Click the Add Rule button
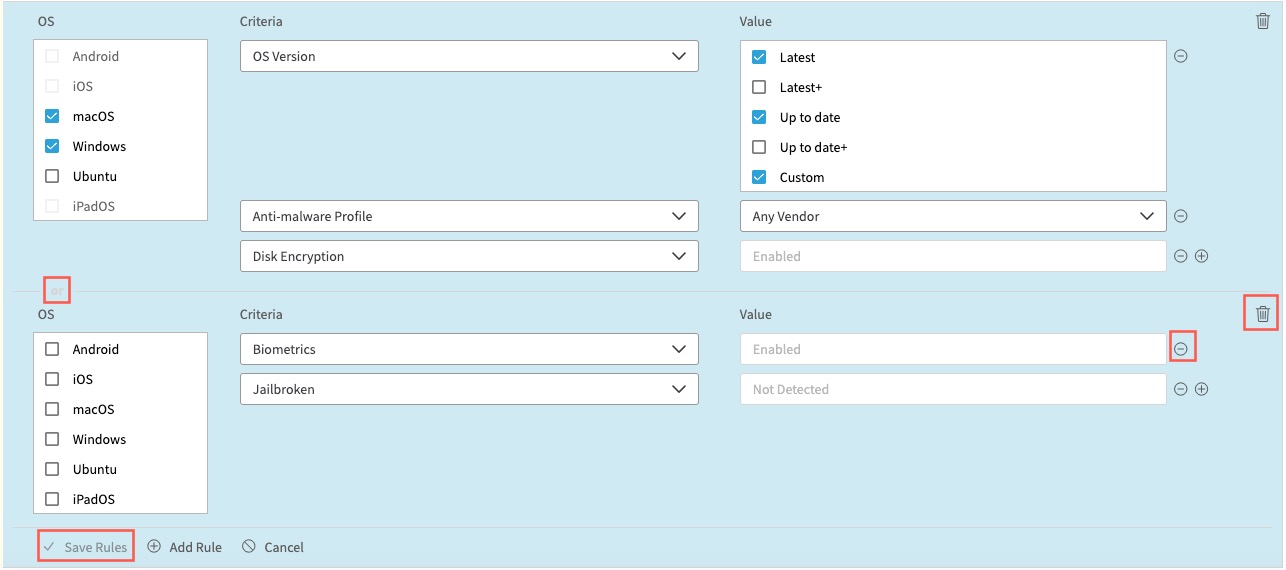 [185, 547]
